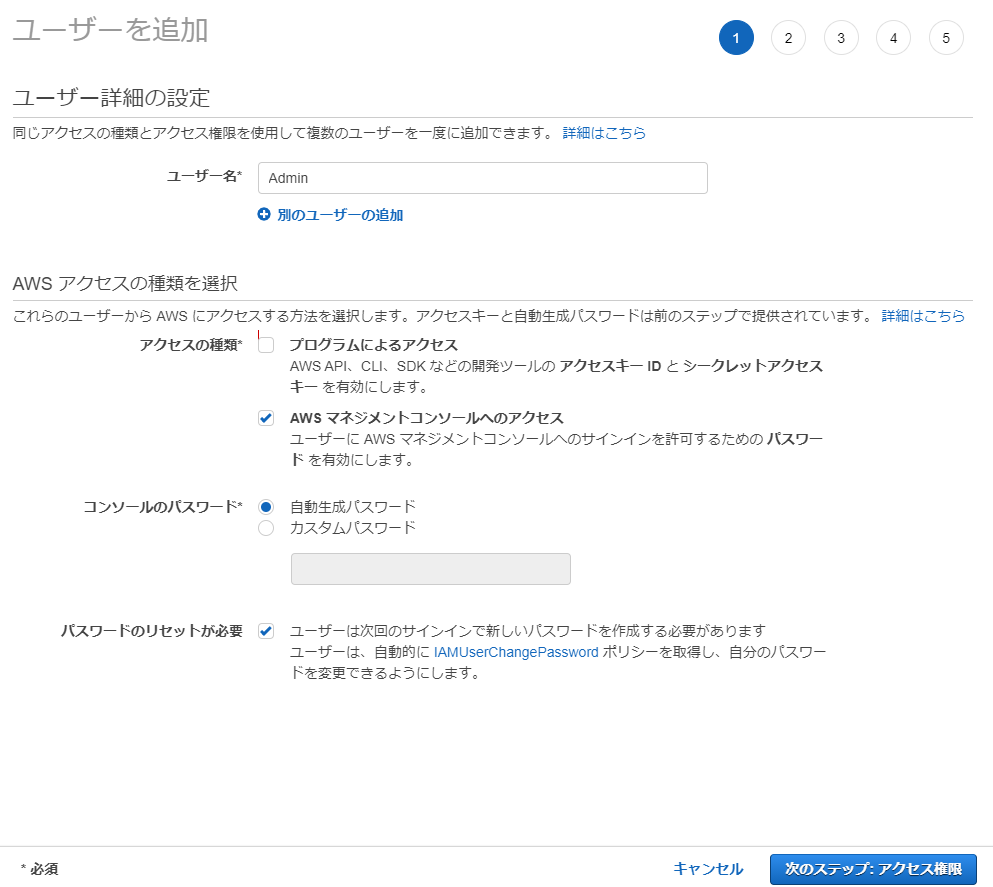Viewport: 993px width, 887px height.
Task: Open wizard step 4 circle
Action: point(894,38)
